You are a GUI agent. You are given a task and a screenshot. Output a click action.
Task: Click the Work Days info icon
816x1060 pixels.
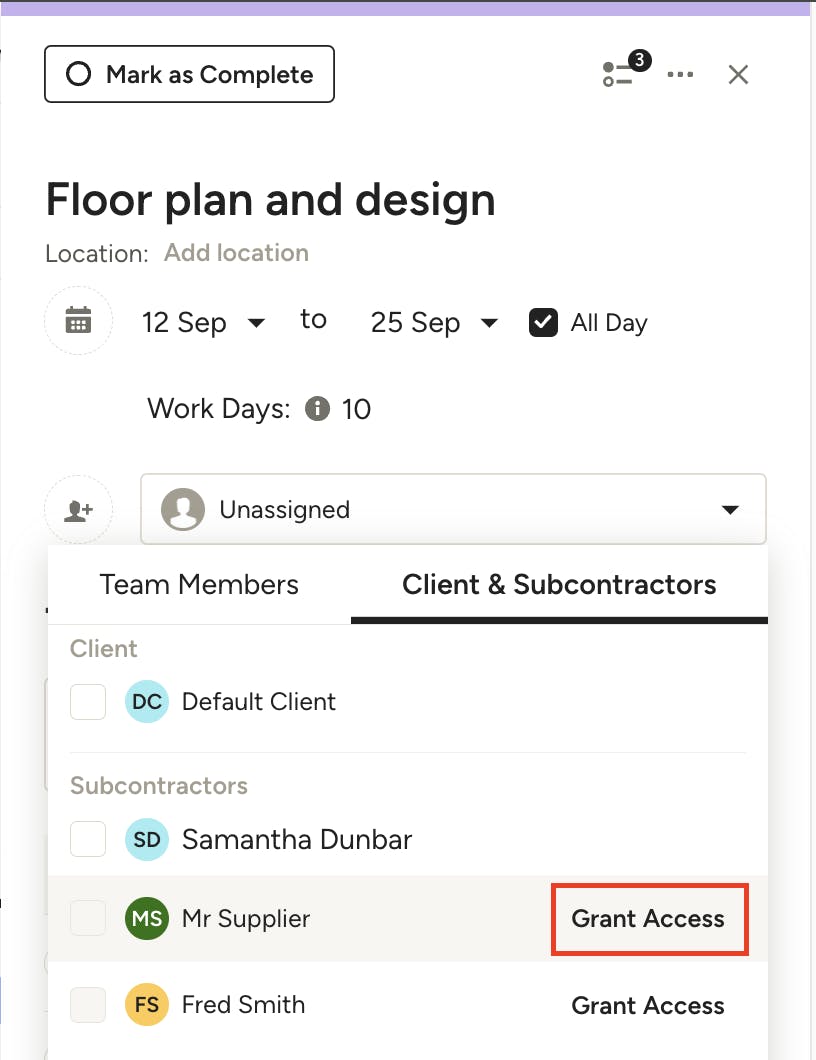coord(317,408)
